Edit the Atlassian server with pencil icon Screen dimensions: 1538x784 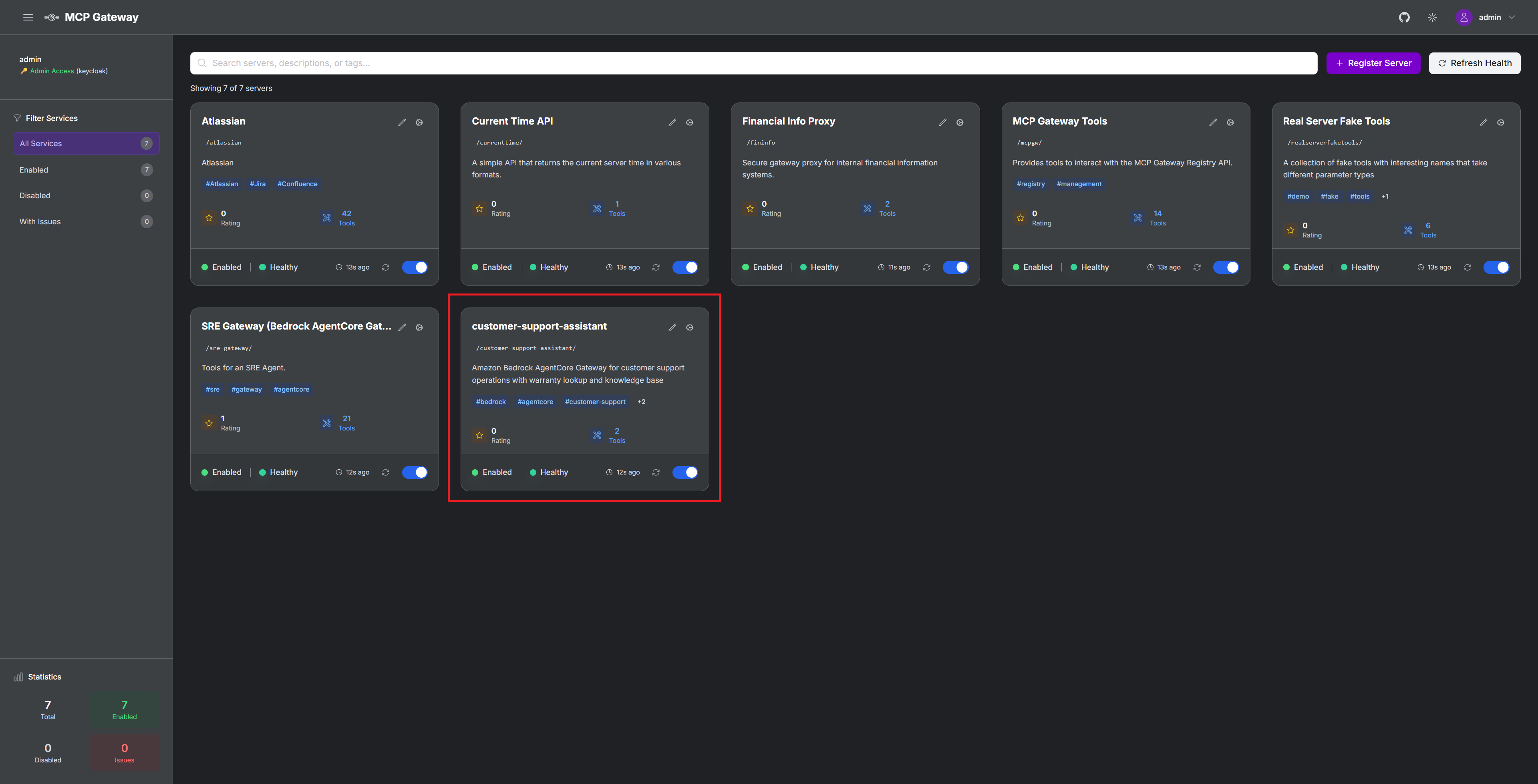point(402,123)
